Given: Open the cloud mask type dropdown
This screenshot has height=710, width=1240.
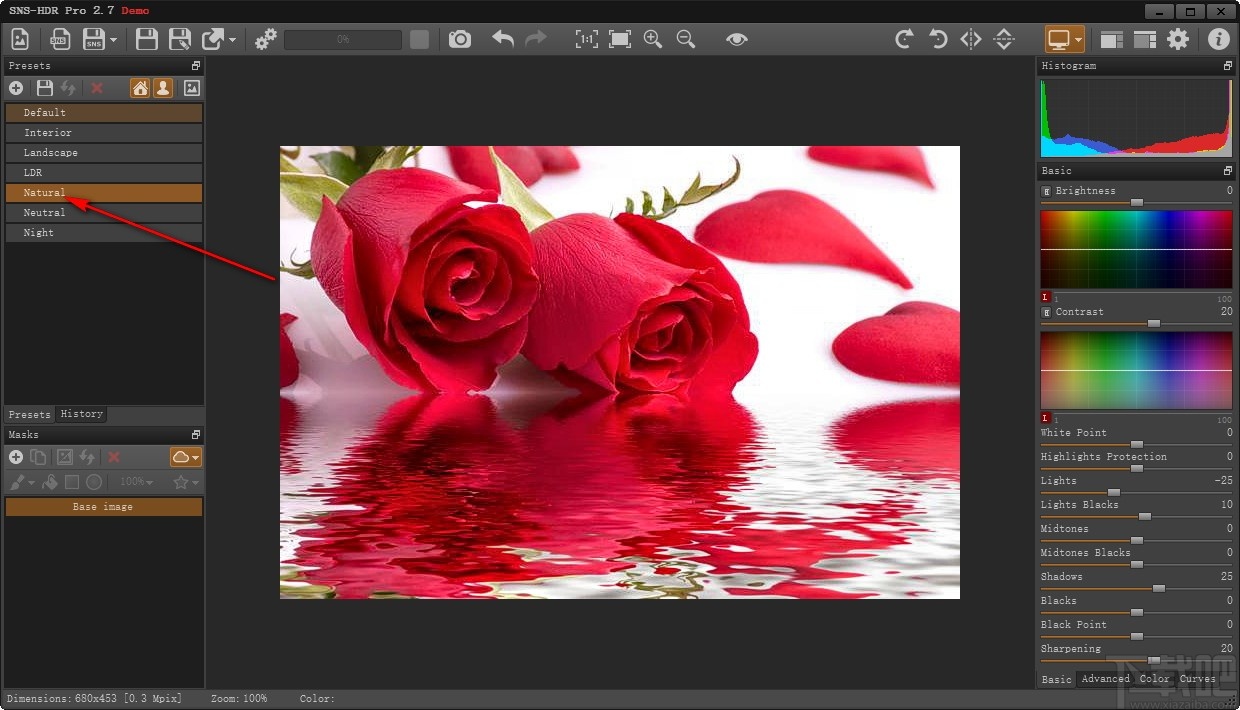Looking at the screenshot, I should coord(194,457).
